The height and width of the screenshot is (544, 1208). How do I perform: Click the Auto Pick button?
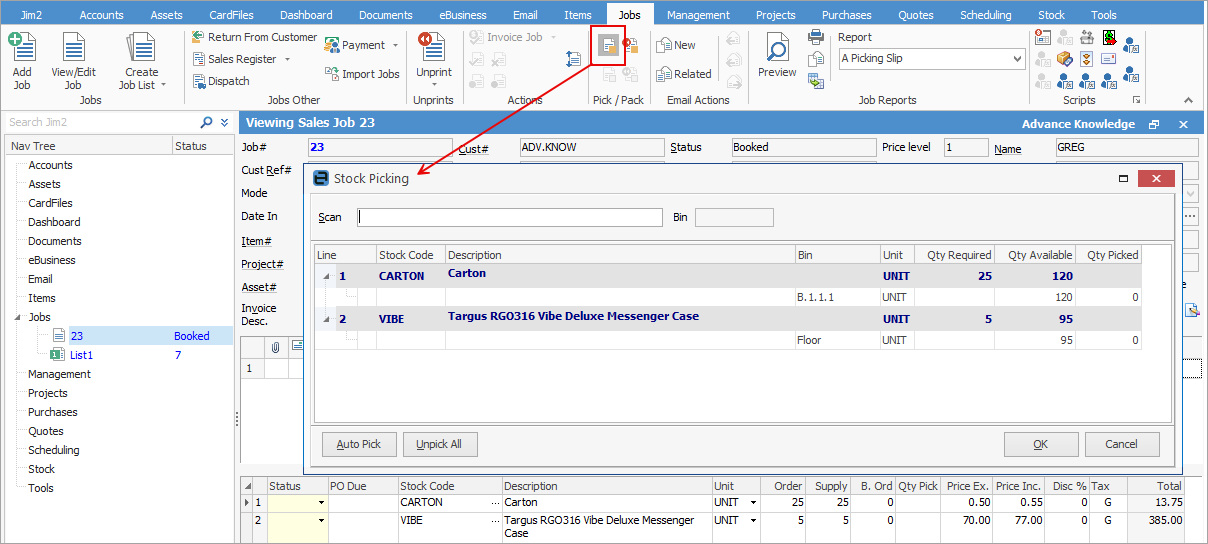pos(359,444)
